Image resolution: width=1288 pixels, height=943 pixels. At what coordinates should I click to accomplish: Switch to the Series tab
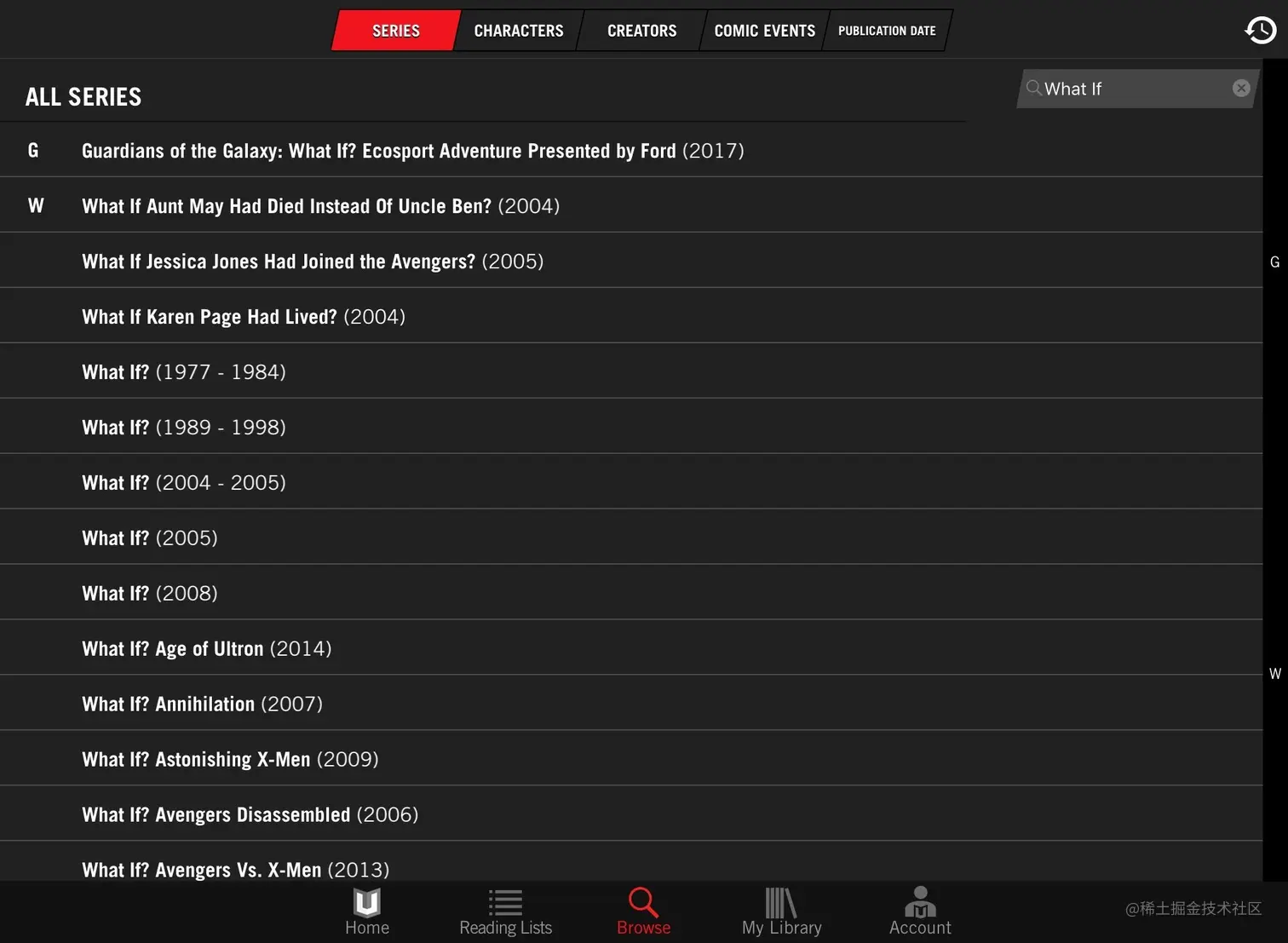(396, 31)
